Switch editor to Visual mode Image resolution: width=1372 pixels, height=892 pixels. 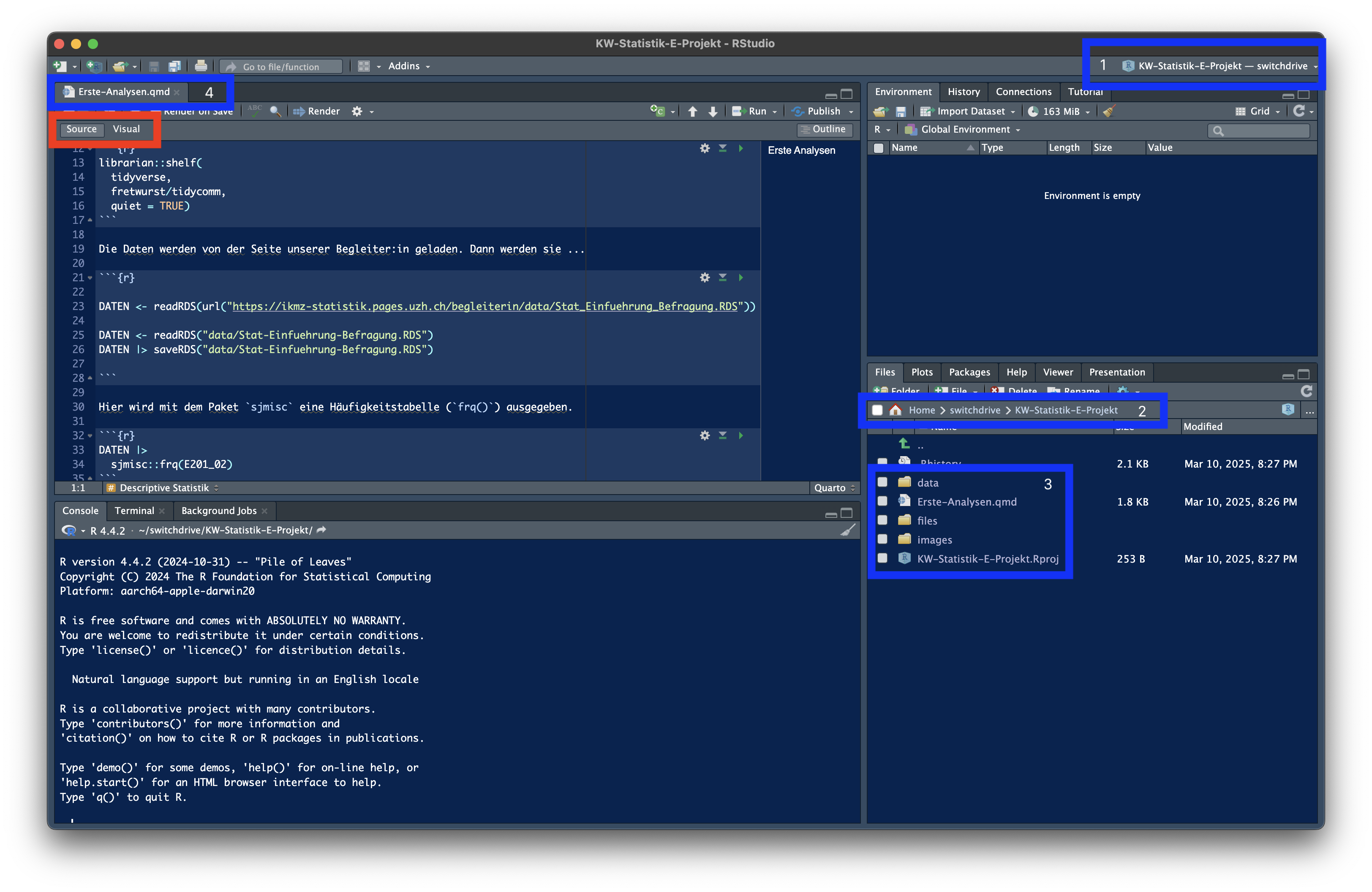click(x=126, y=129)
